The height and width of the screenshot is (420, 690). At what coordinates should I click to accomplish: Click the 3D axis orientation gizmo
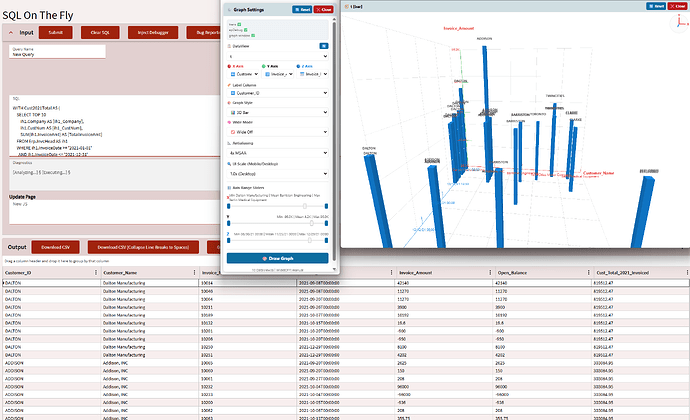point(680,22)
